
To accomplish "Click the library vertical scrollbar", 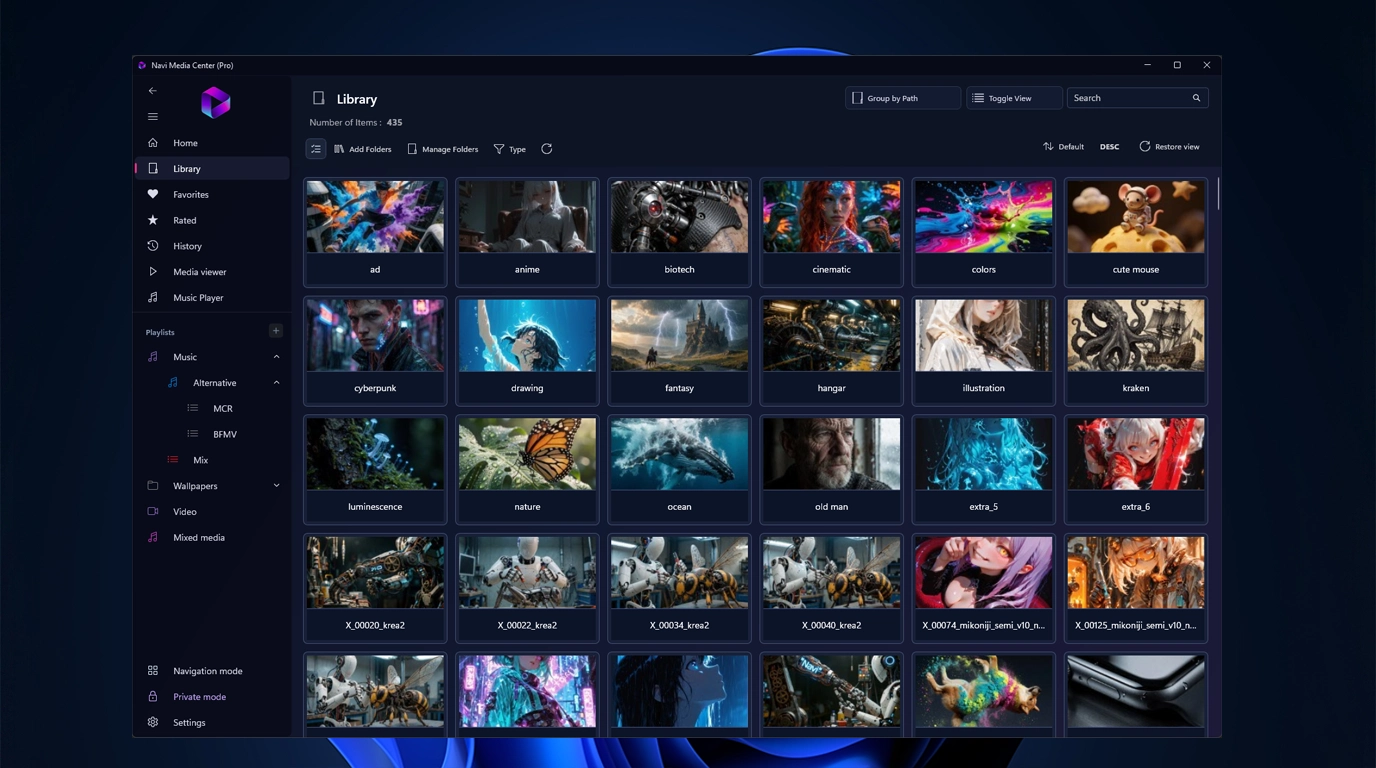I will click(x=1217, y=192).
